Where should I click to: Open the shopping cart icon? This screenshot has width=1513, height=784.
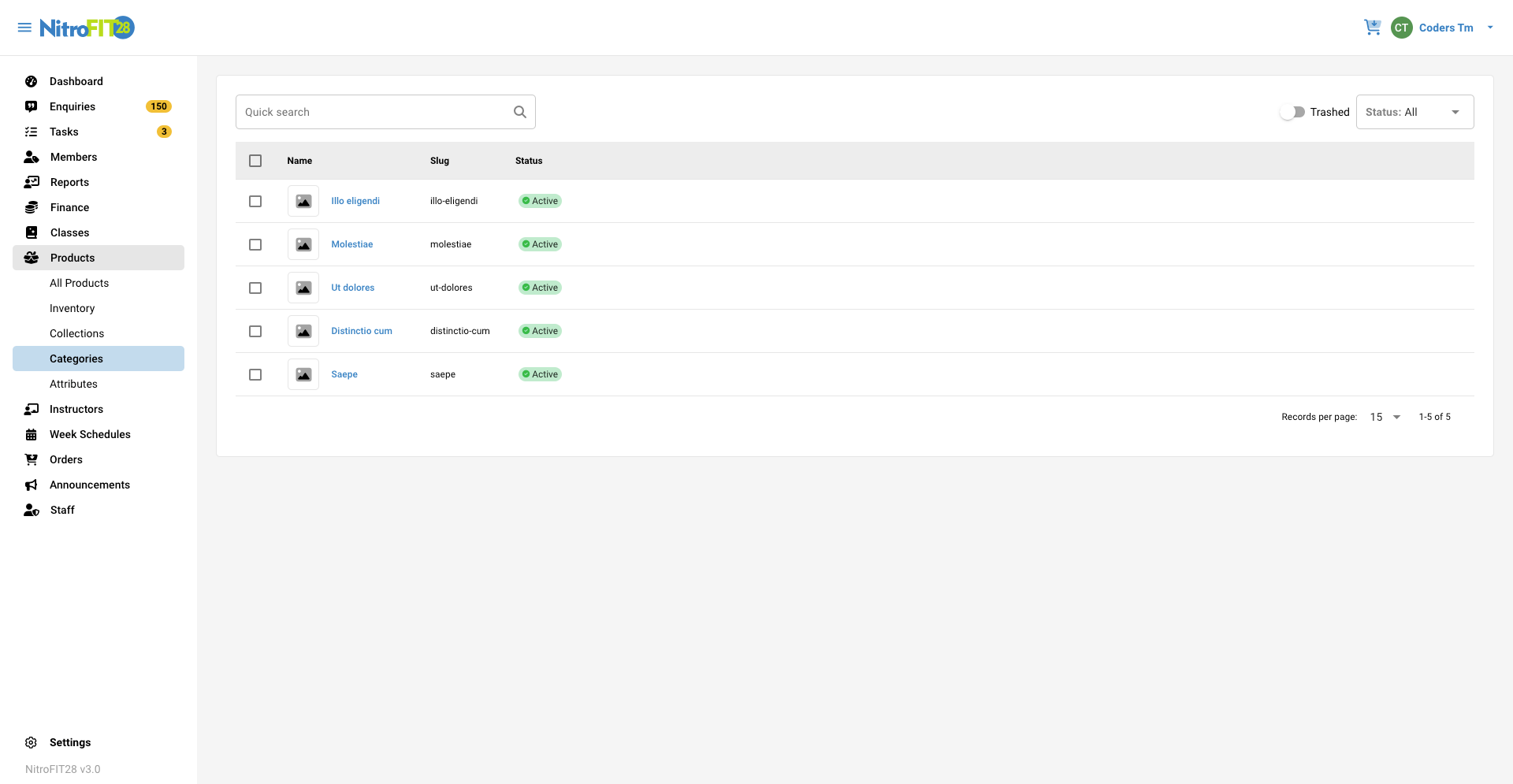pos(1372,28)
